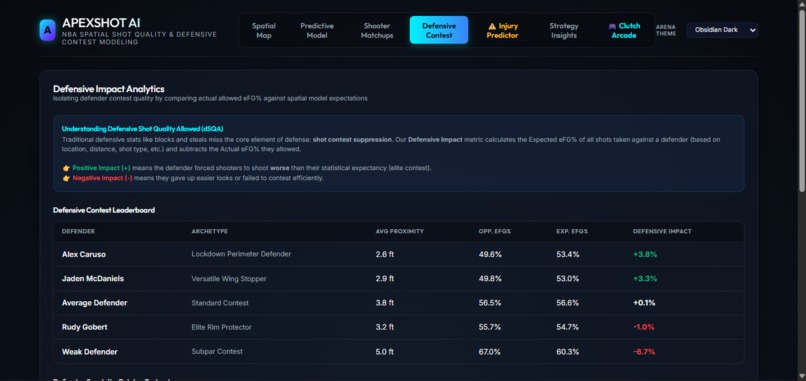The image size is (806, 381).
Task: Click the Defensive Impact Analytics heading
Action: pos(108,89)
